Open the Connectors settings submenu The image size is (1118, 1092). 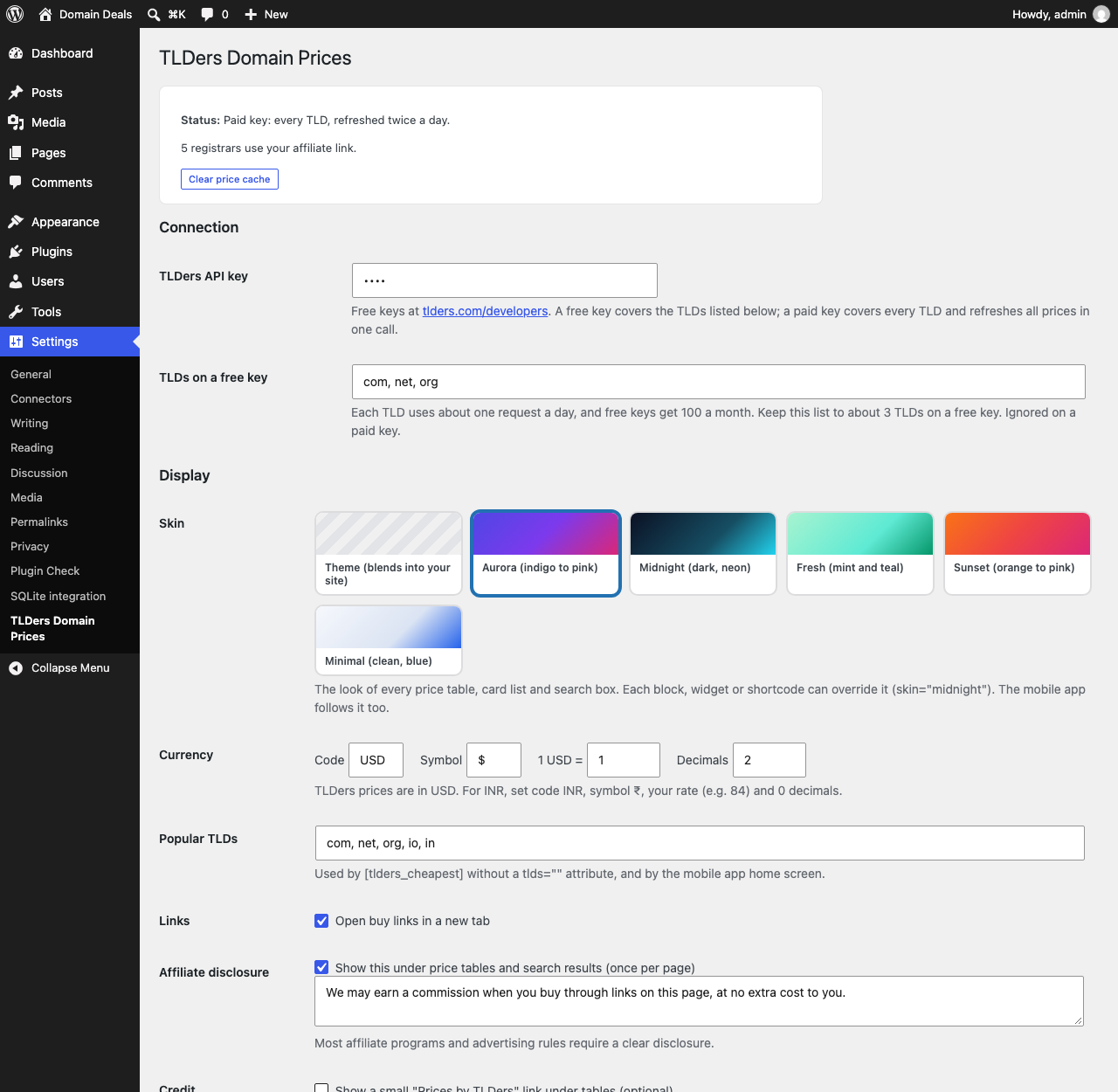(x=41, y=398)
